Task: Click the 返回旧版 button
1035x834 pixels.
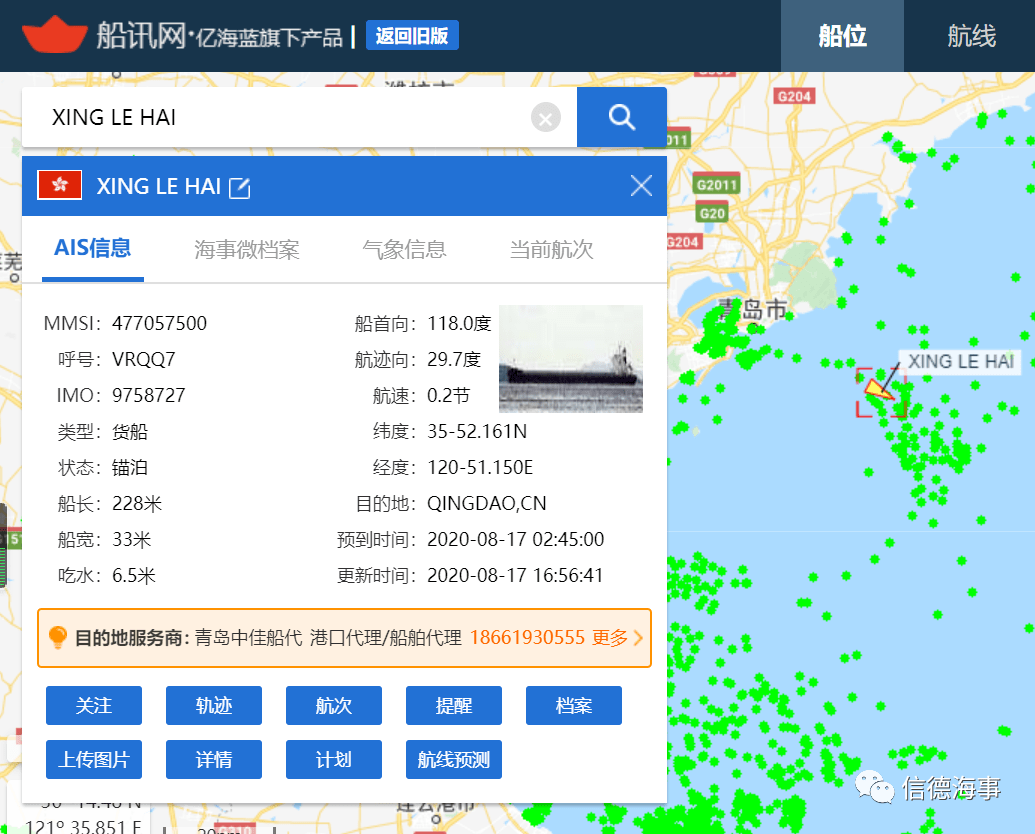Action: pos(412,36)
